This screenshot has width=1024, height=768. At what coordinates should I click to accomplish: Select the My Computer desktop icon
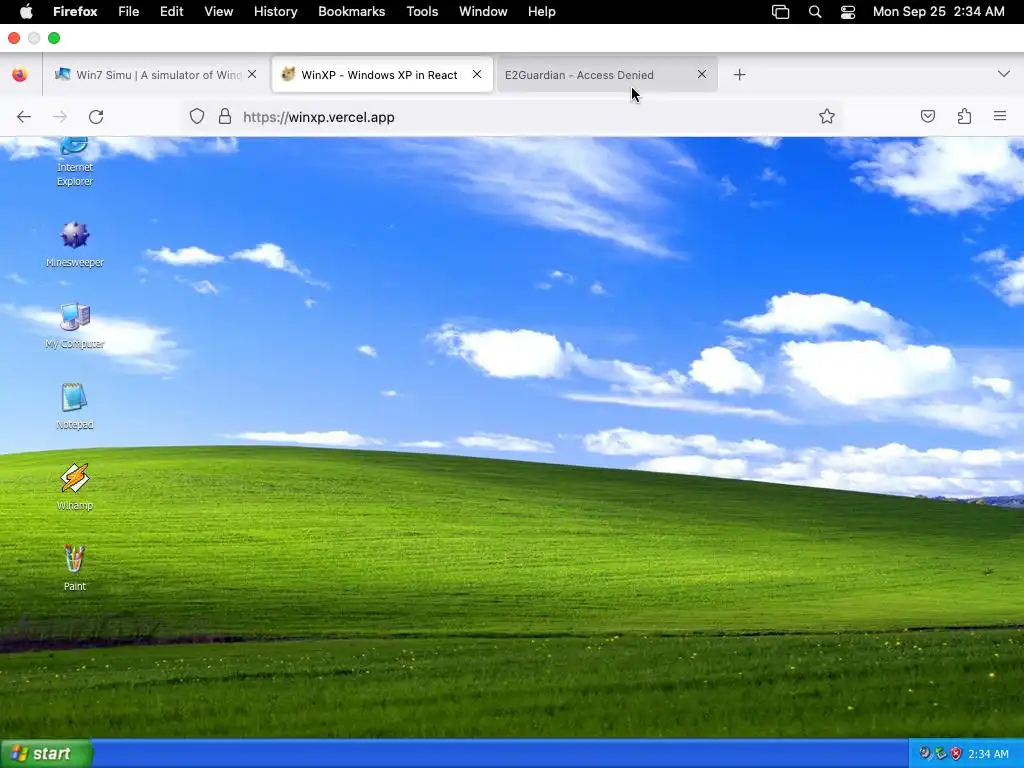tap(74, 325)
